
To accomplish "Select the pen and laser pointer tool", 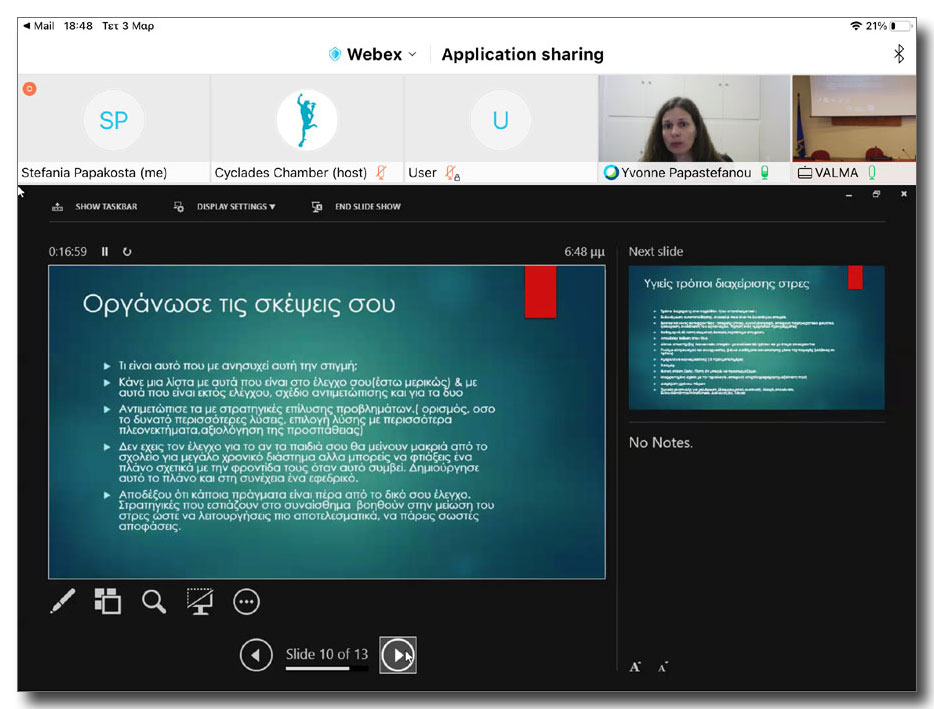I will click(63, 601).
